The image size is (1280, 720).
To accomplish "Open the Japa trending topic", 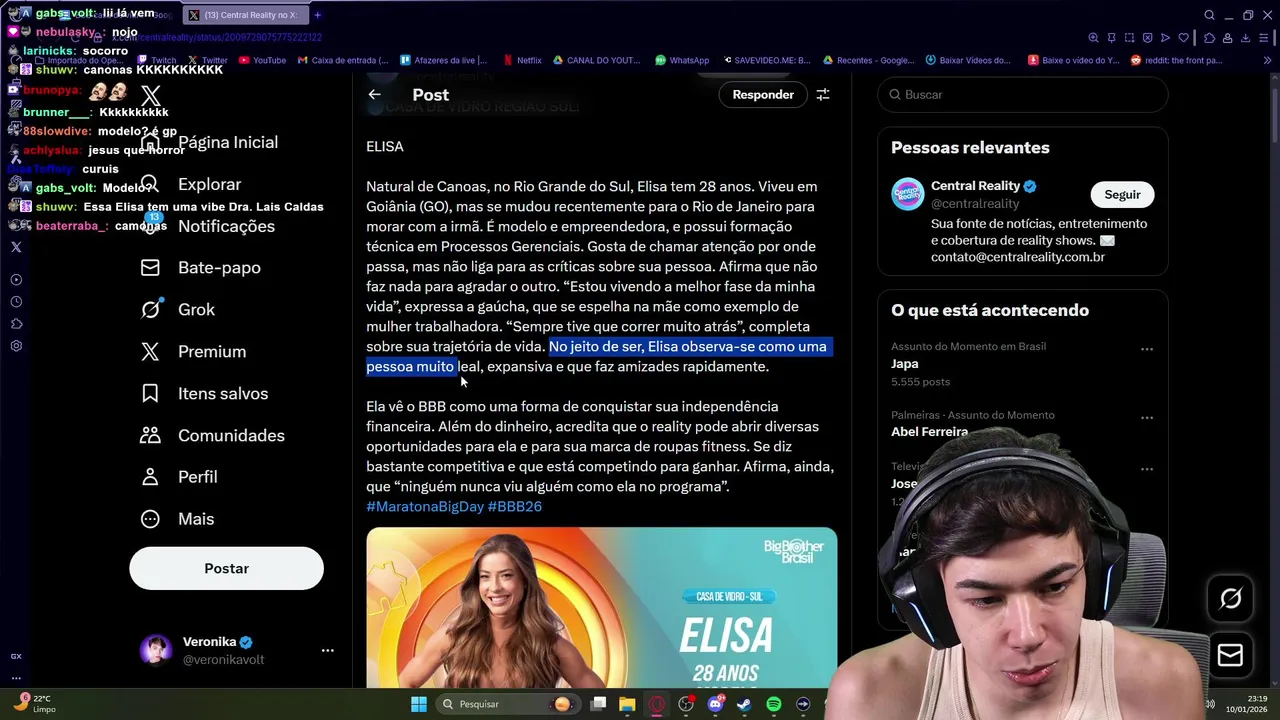I will point(904,364).
